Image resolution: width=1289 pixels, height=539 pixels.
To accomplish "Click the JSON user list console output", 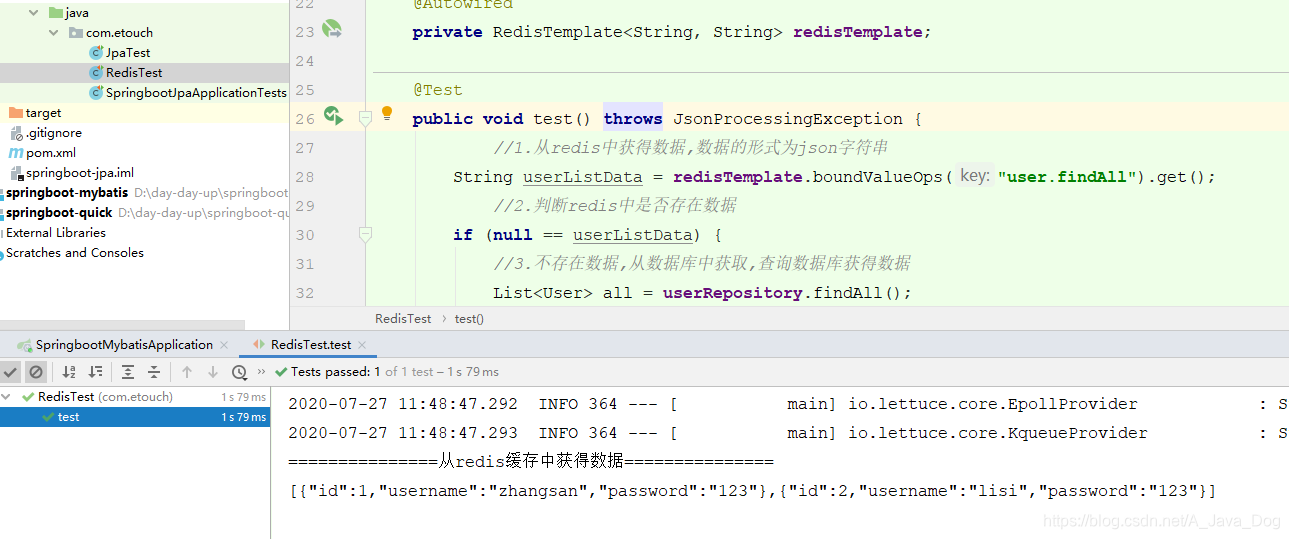I will tap(752, 491).
